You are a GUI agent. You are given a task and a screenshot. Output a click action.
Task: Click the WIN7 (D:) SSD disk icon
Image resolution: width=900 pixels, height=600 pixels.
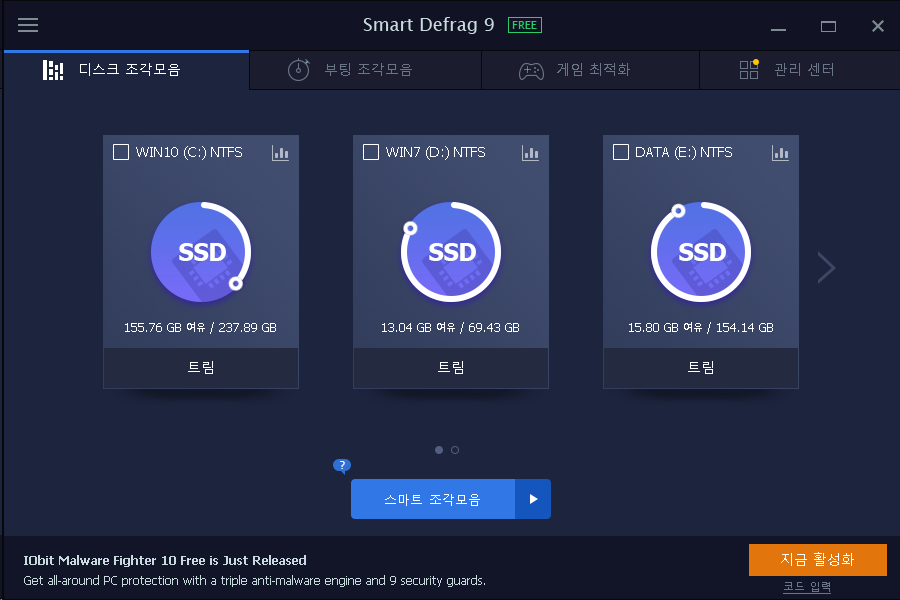pos(451,251)
